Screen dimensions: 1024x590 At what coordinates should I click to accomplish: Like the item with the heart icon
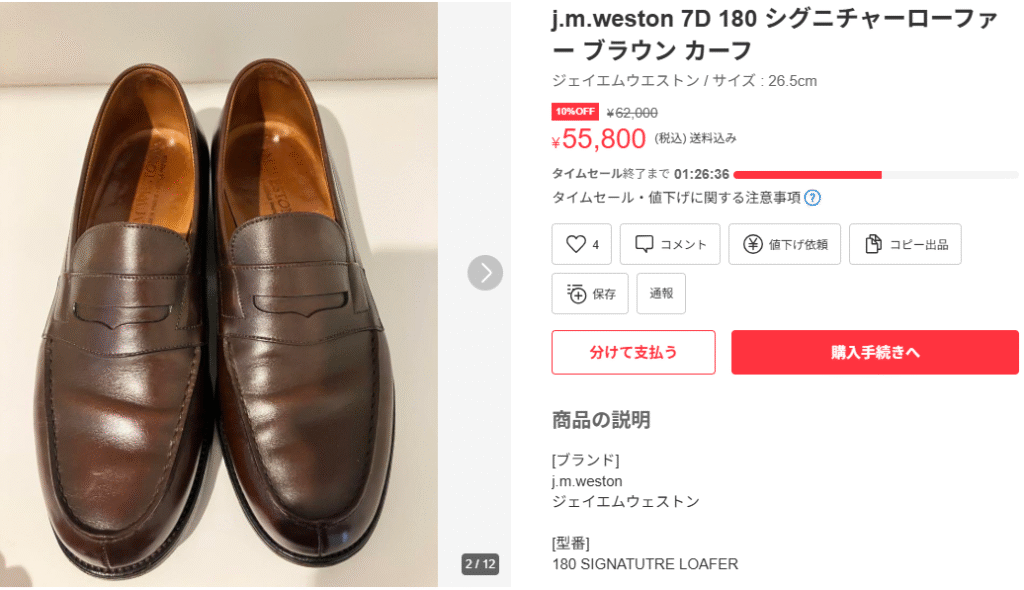pyautogui.click(x=575, y=244)
